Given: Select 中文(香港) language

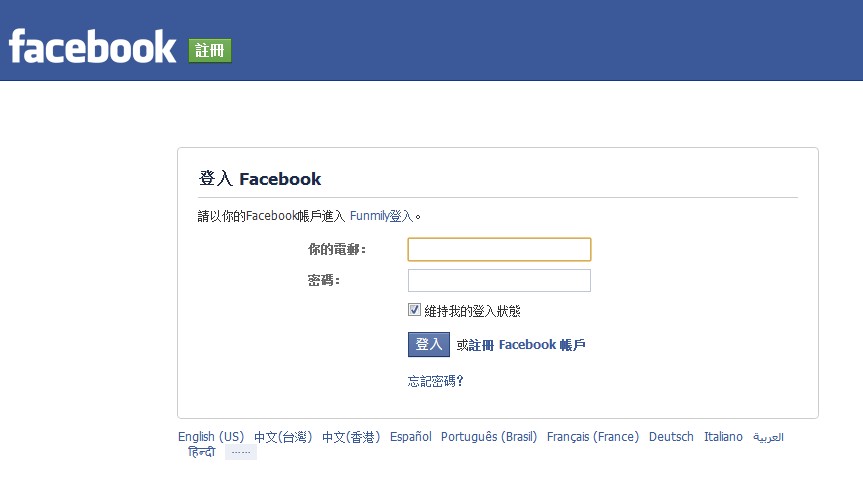Looking at the screenshot, I should [351, 437].
